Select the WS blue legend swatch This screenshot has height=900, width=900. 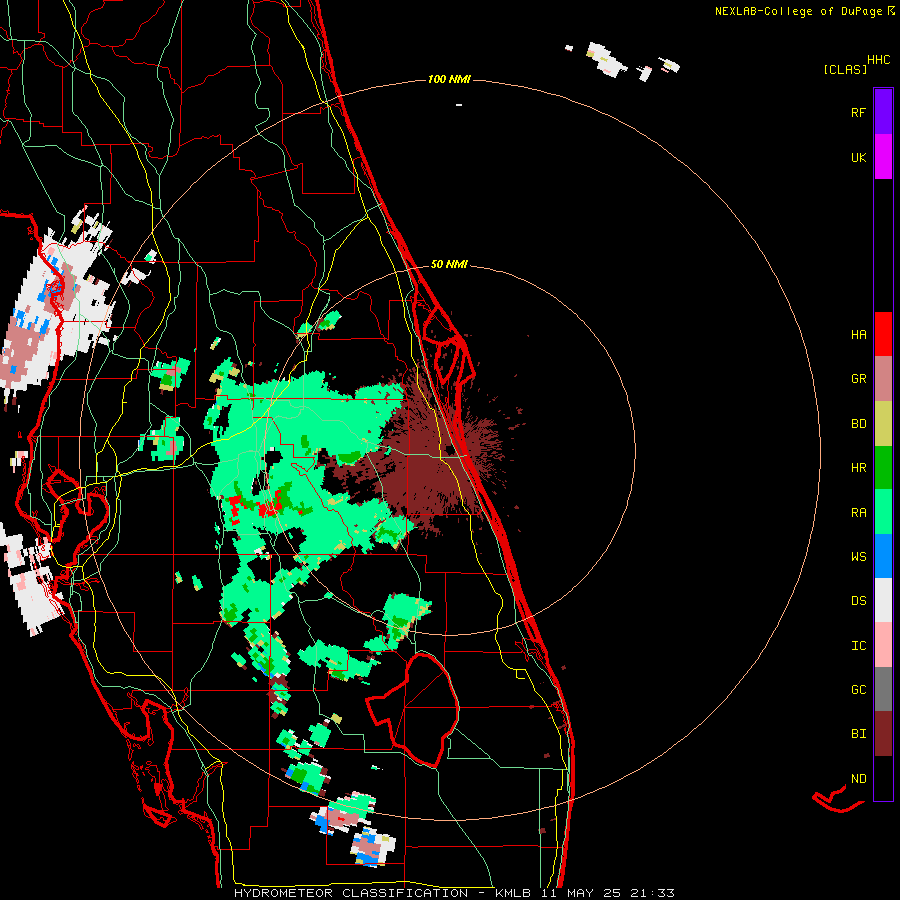tap(883, 556)
